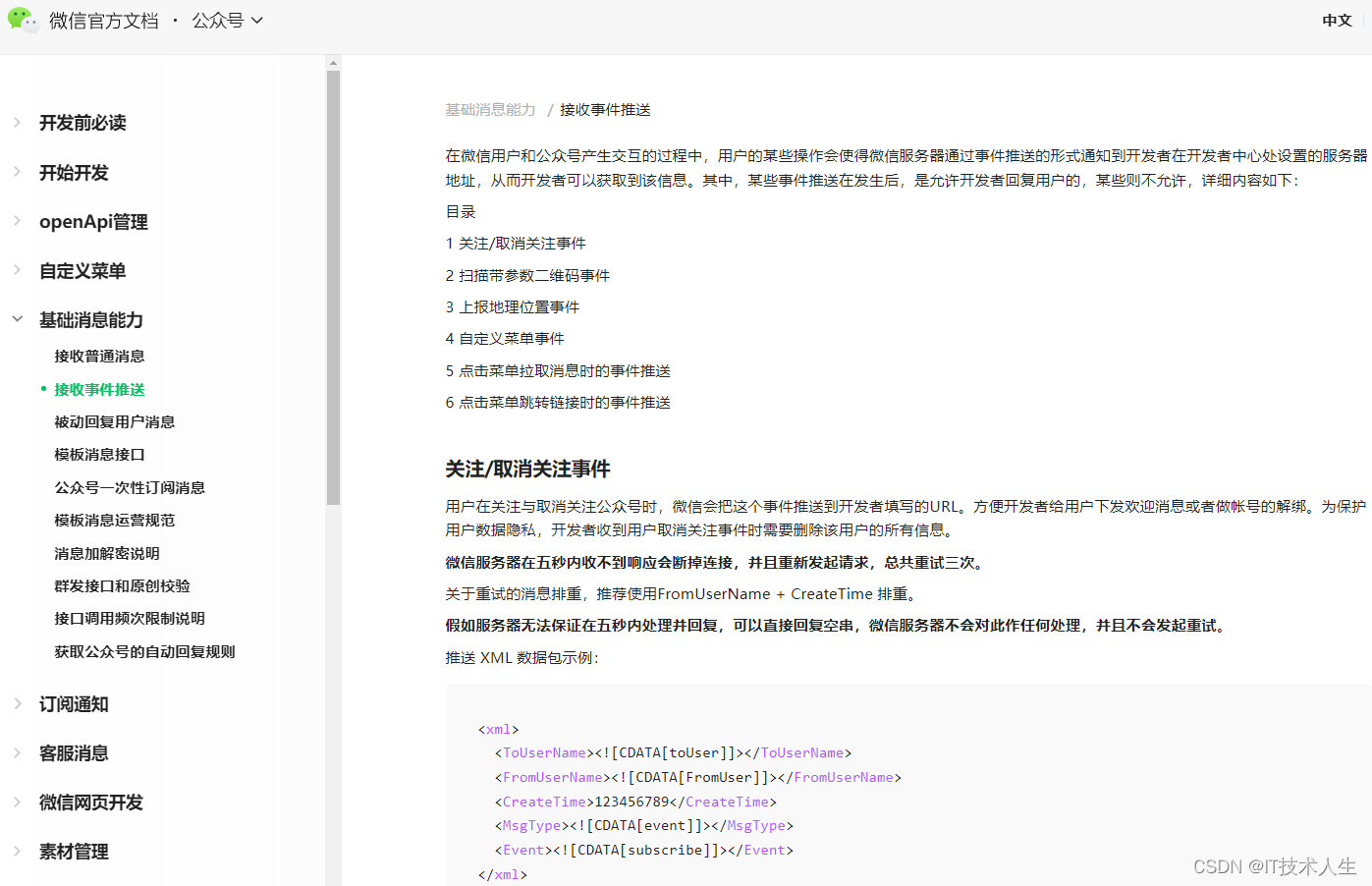Jump to 2 扫描带参数二维码事件
This screenshot has width=1372, height=886.
(527, 276)
